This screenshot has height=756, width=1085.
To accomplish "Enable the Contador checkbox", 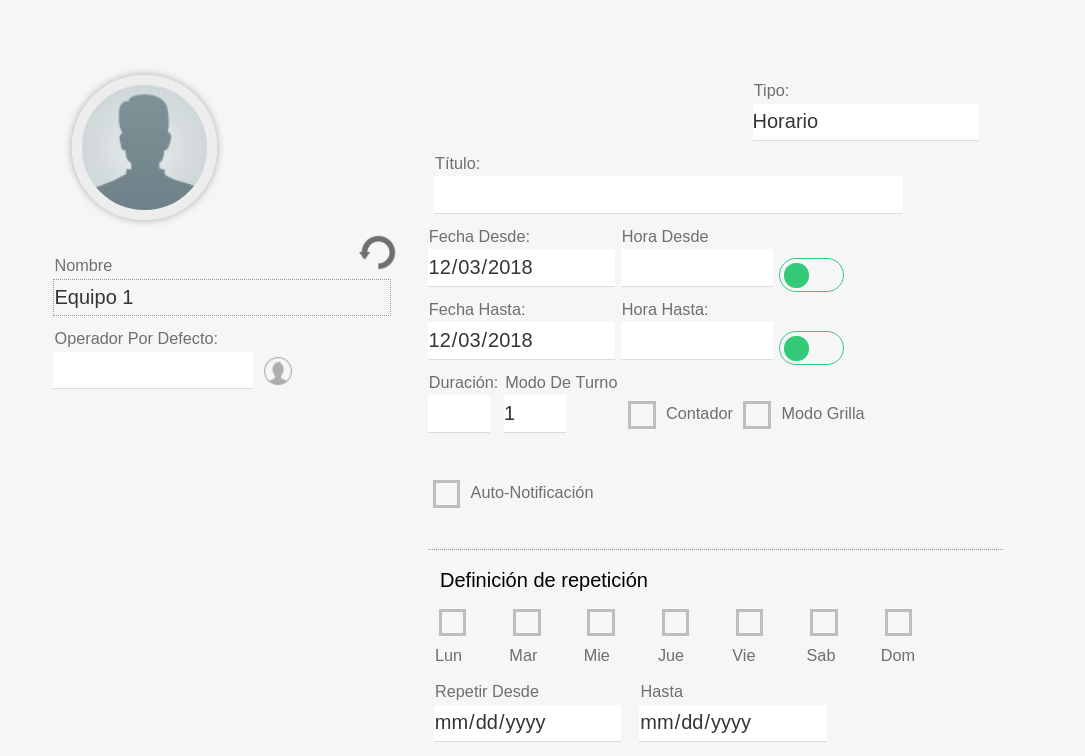I will coord(642,415).
